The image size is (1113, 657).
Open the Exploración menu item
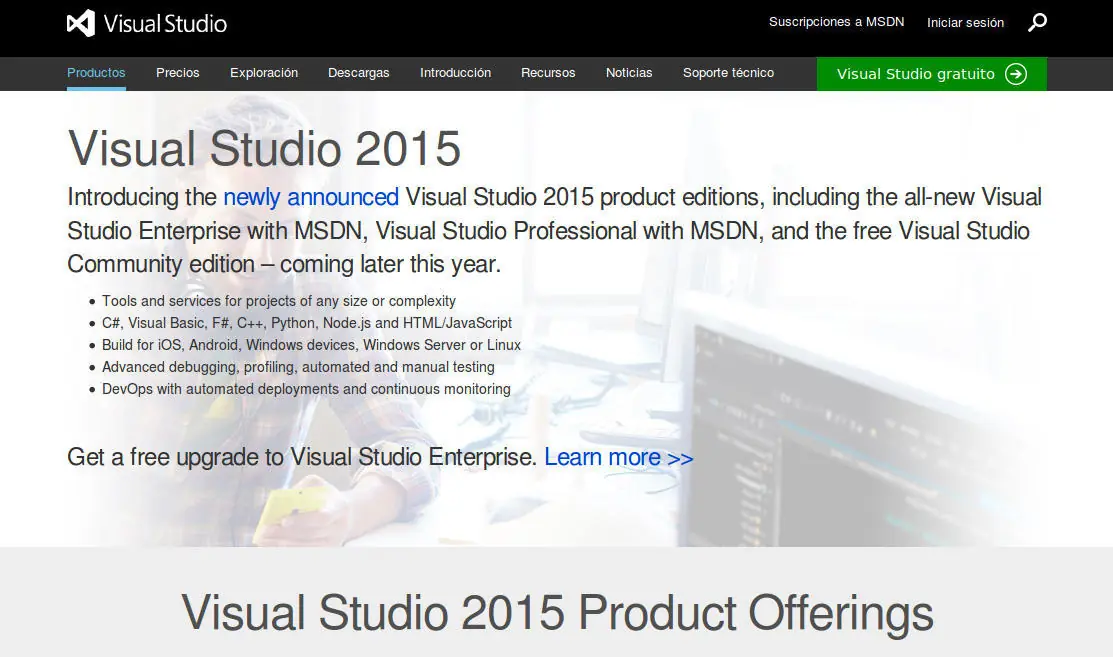click(x=264, y=72)
